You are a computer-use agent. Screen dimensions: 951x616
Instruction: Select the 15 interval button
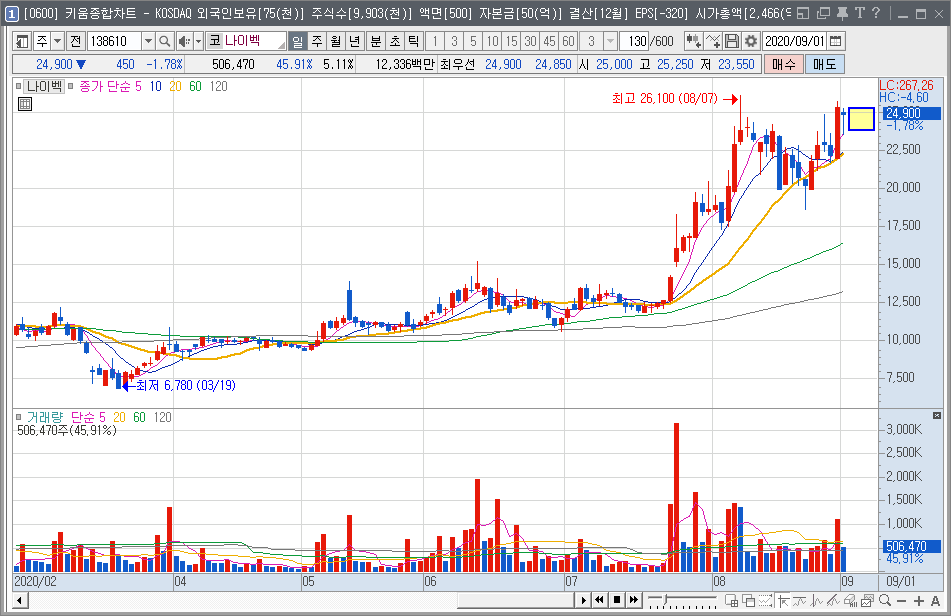click(512, 41)
